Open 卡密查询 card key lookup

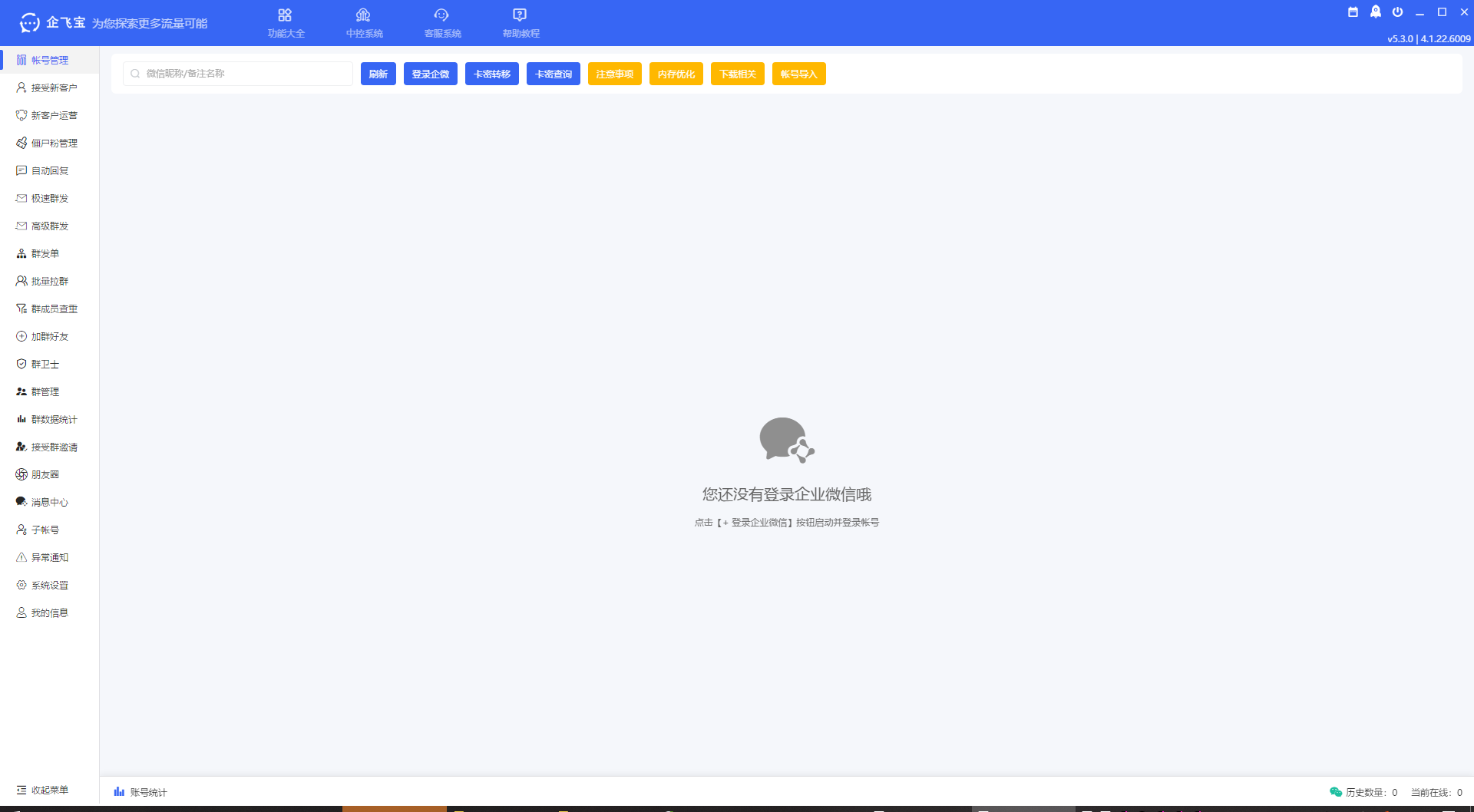click(553, 74)
